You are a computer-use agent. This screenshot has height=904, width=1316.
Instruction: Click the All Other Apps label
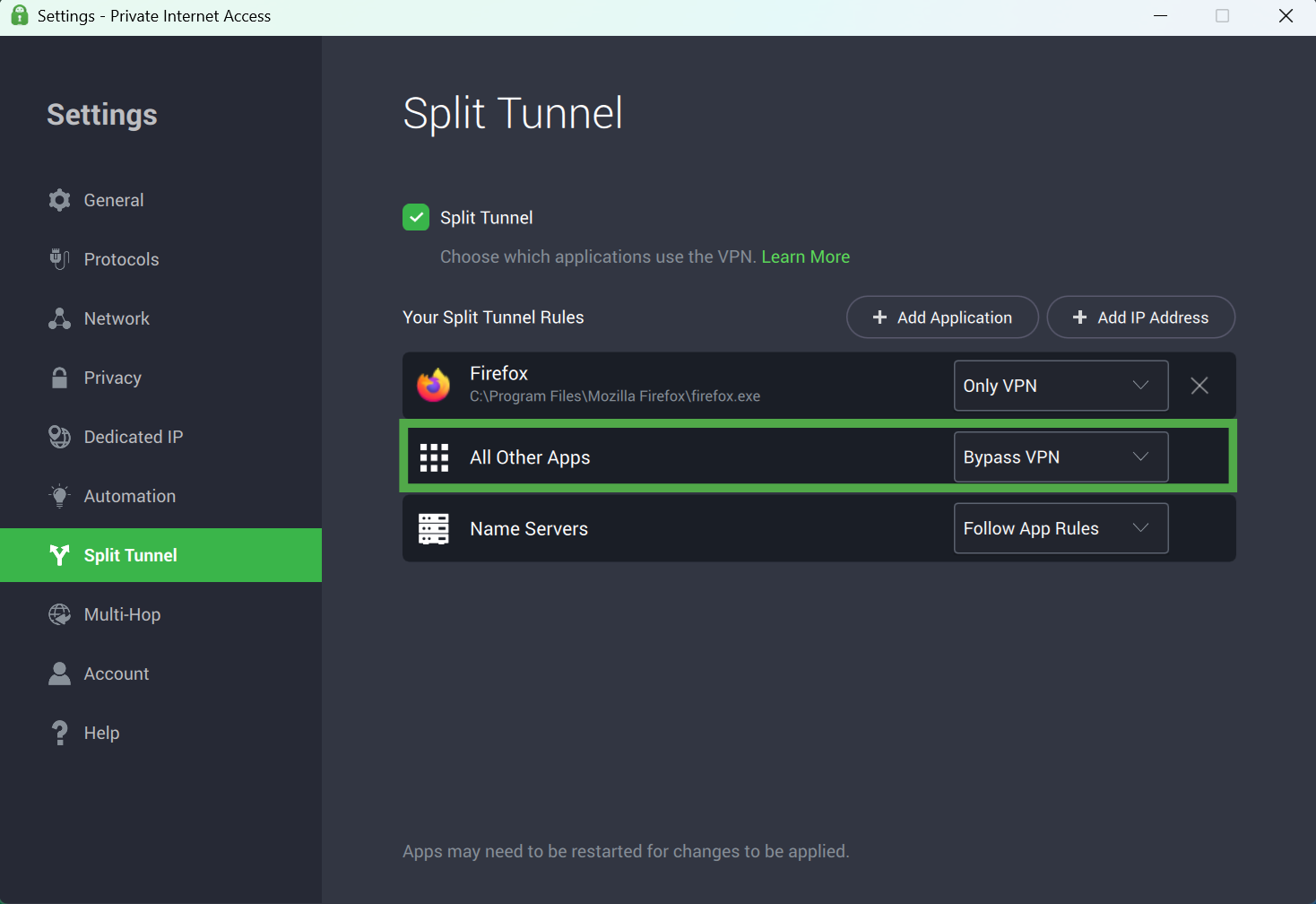tap(530, 457)
